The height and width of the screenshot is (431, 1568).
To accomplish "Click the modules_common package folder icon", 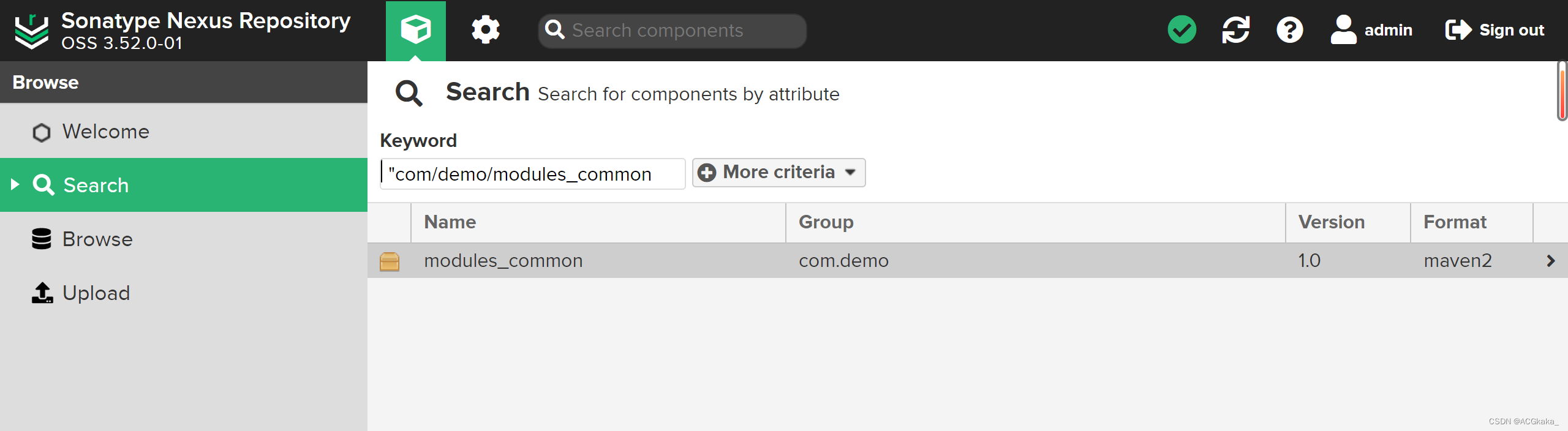I will click(390, 261).
